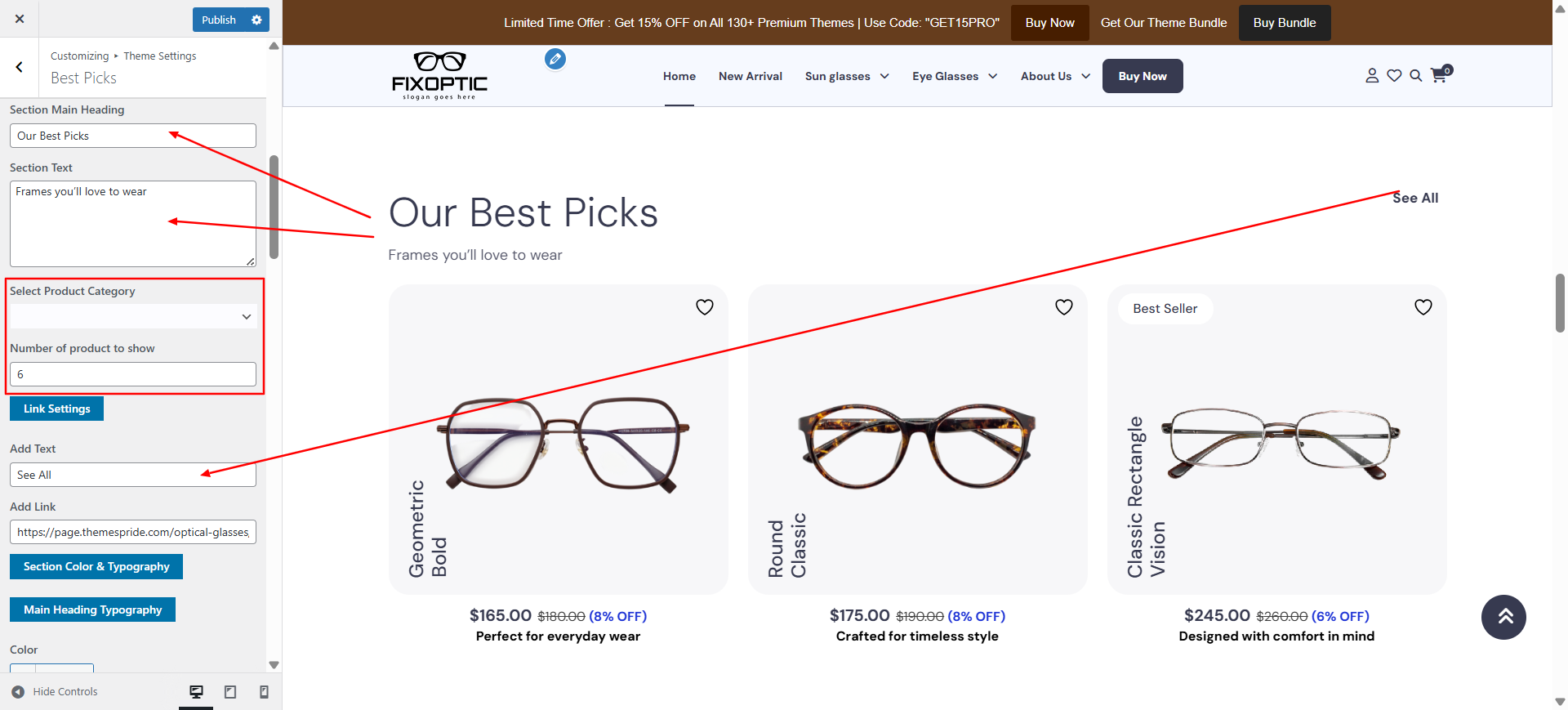This screenshot has width=1568, height=710.
Task: Click the Number of product input
Action: 133,374
